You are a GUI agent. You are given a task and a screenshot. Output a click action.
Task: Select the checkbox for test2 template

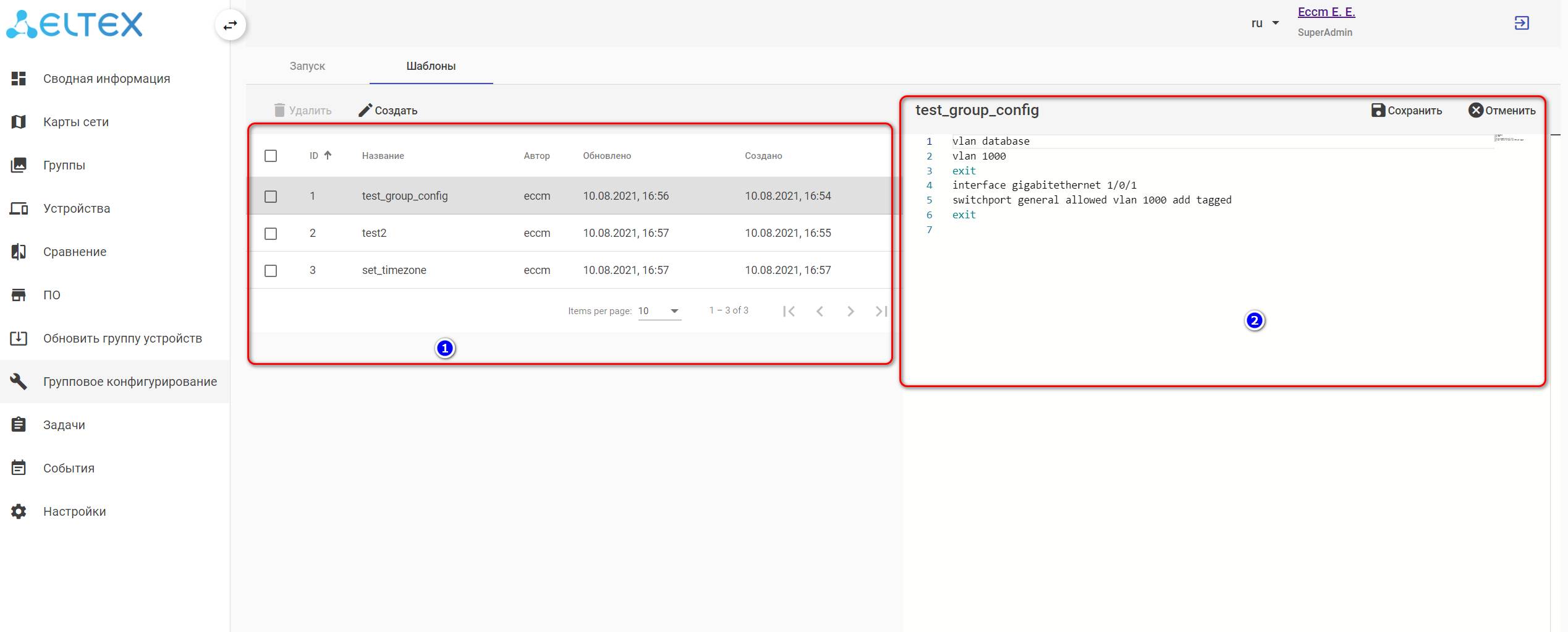pos(271,234)
